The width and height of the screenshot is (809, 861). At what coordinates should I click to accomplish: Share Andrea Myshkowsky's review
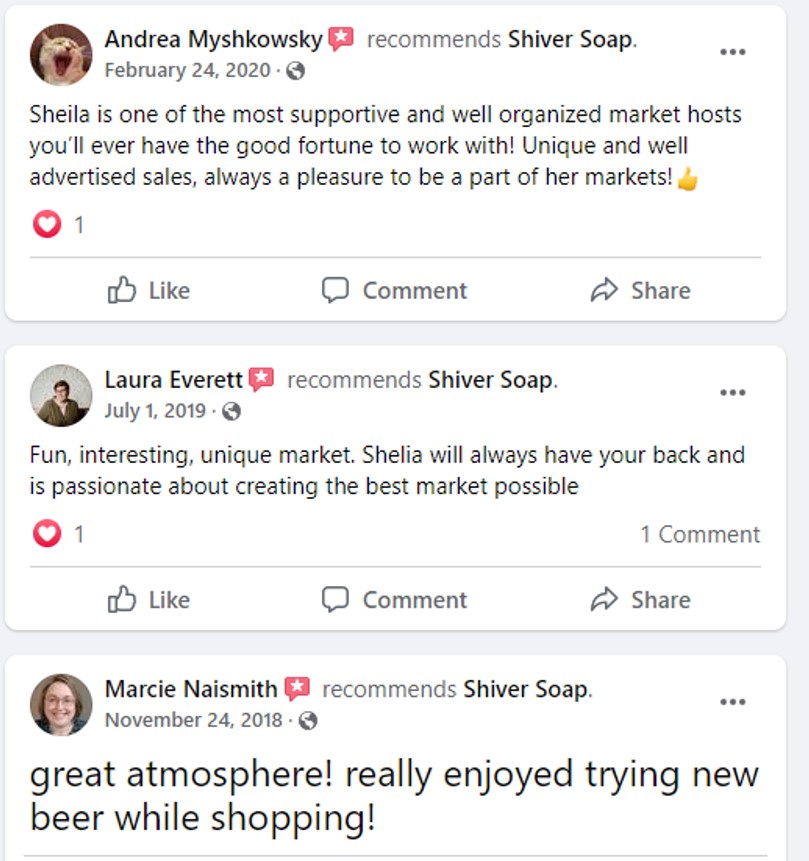[640, 291]
